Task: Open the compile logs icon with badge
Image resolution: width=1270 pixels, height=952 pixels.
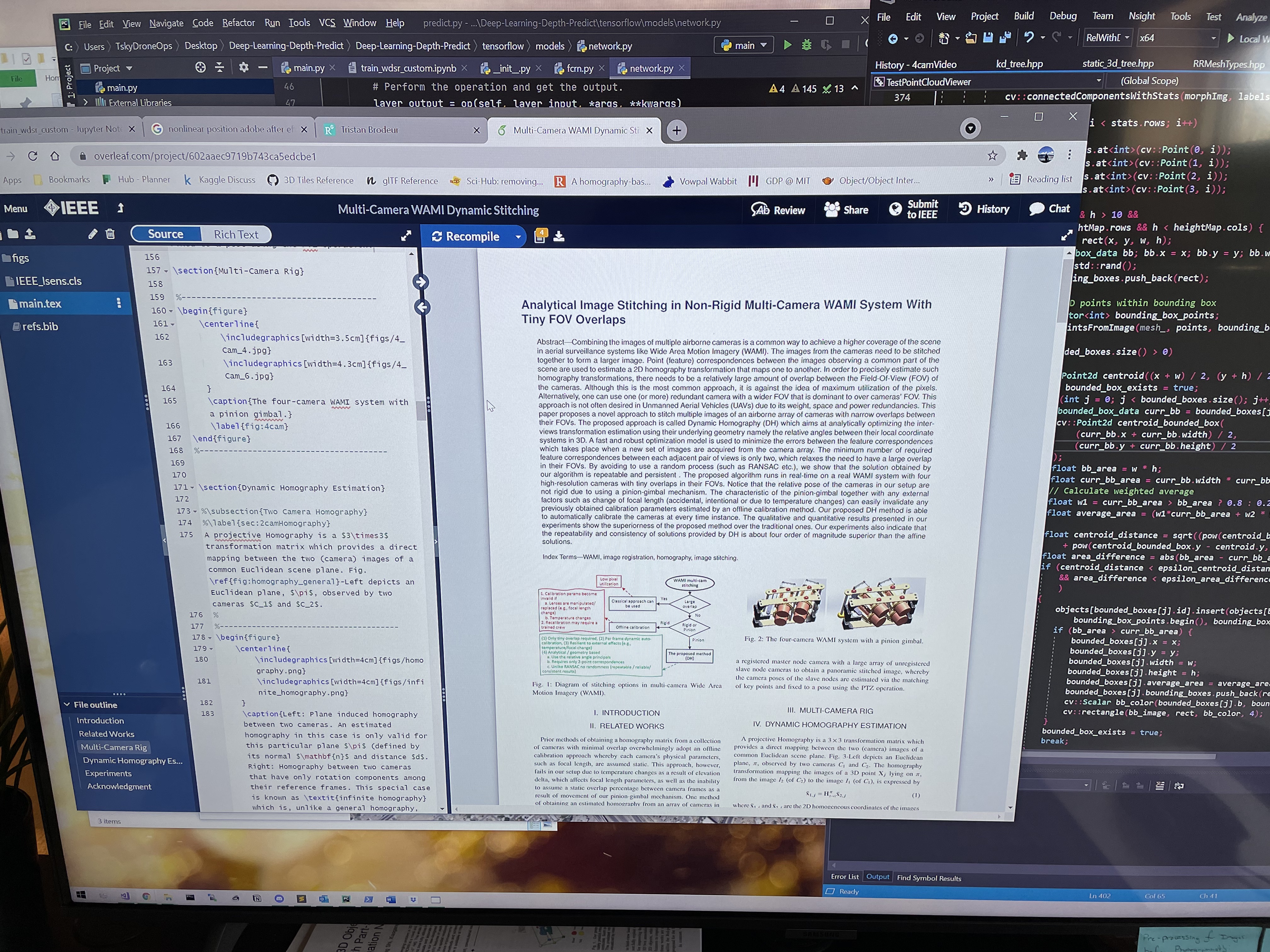Action: (x=540, y=236)
